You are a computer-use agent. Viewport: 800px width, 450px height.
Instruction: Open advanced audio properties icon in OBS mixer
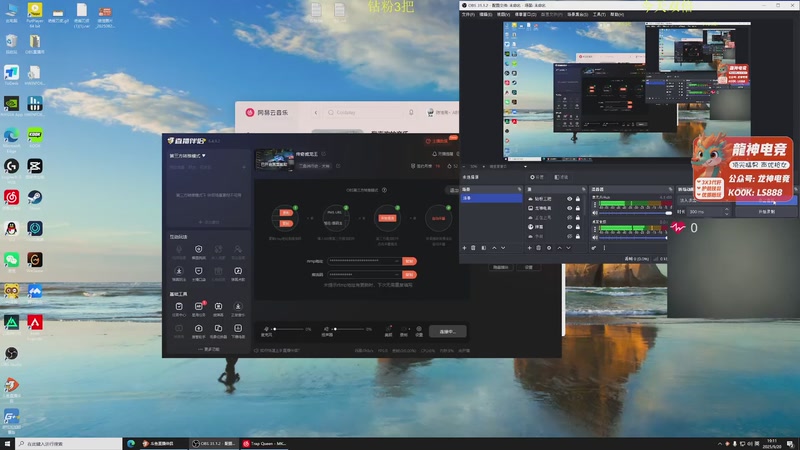pos(594,248)
